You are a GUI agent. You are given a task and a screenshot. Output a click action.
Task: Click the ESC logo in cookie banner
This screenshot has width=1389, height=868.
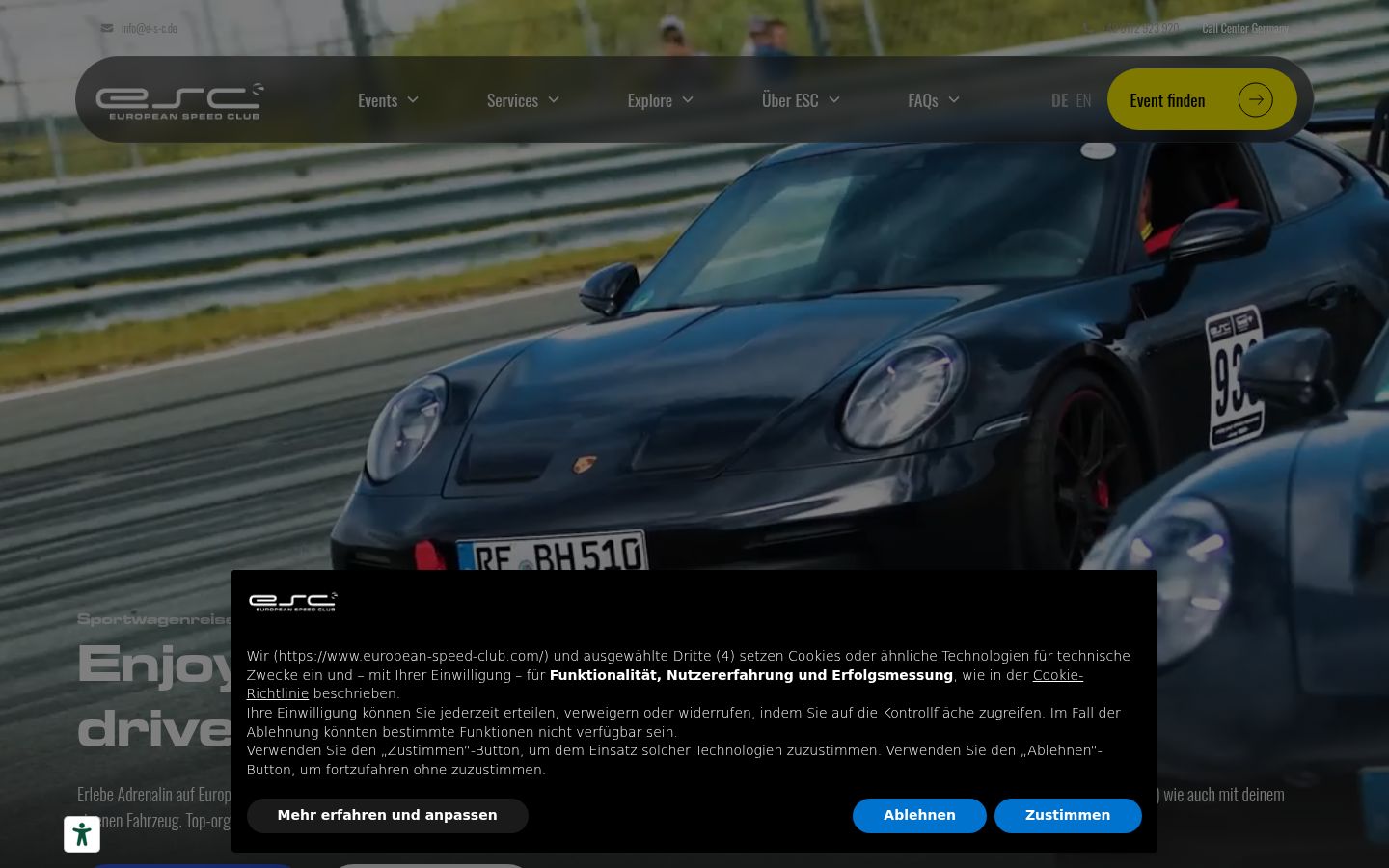pos(292,602)
